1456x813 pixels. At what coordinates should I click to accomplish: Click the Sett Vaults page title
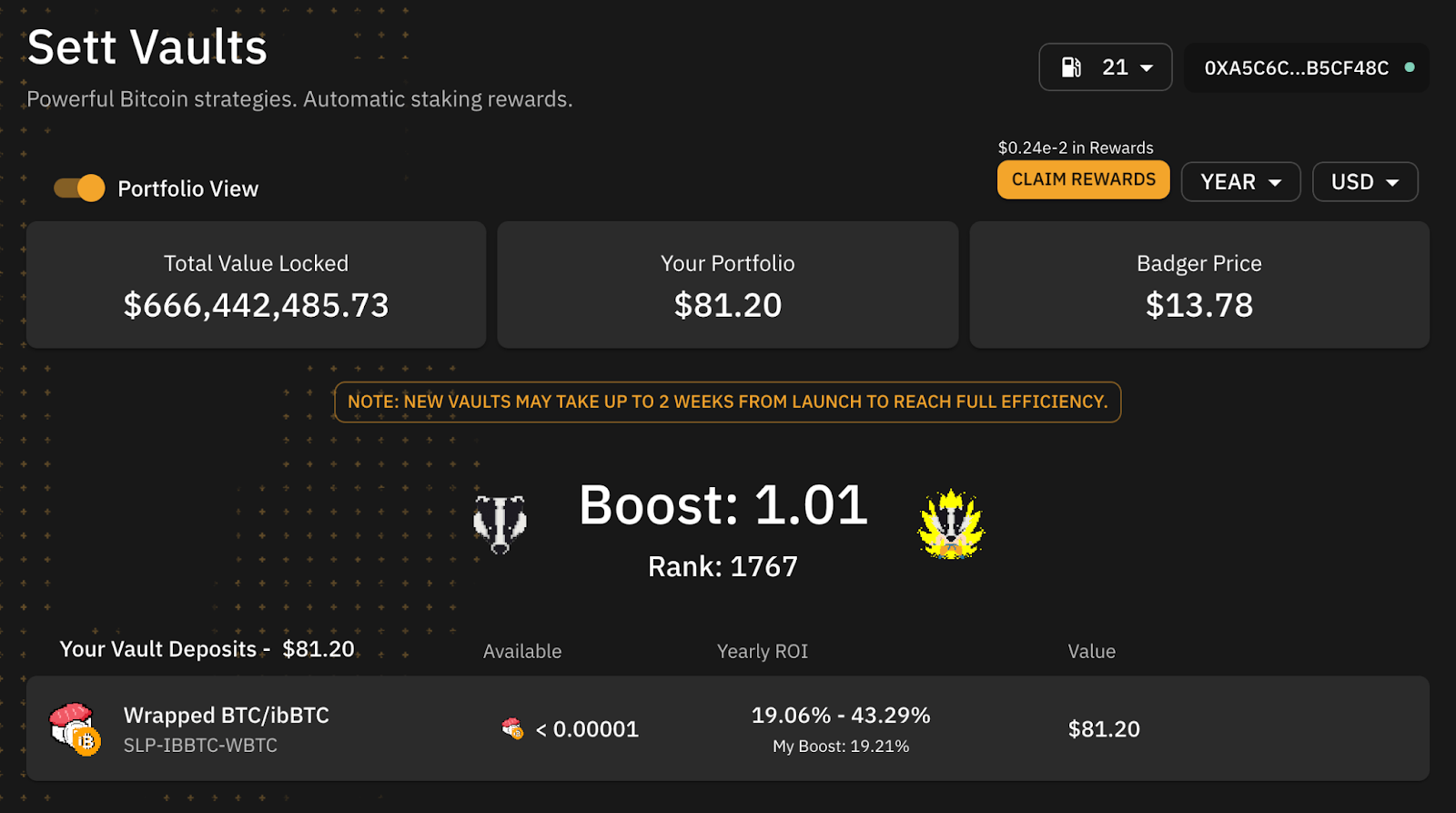click(147, 47)
